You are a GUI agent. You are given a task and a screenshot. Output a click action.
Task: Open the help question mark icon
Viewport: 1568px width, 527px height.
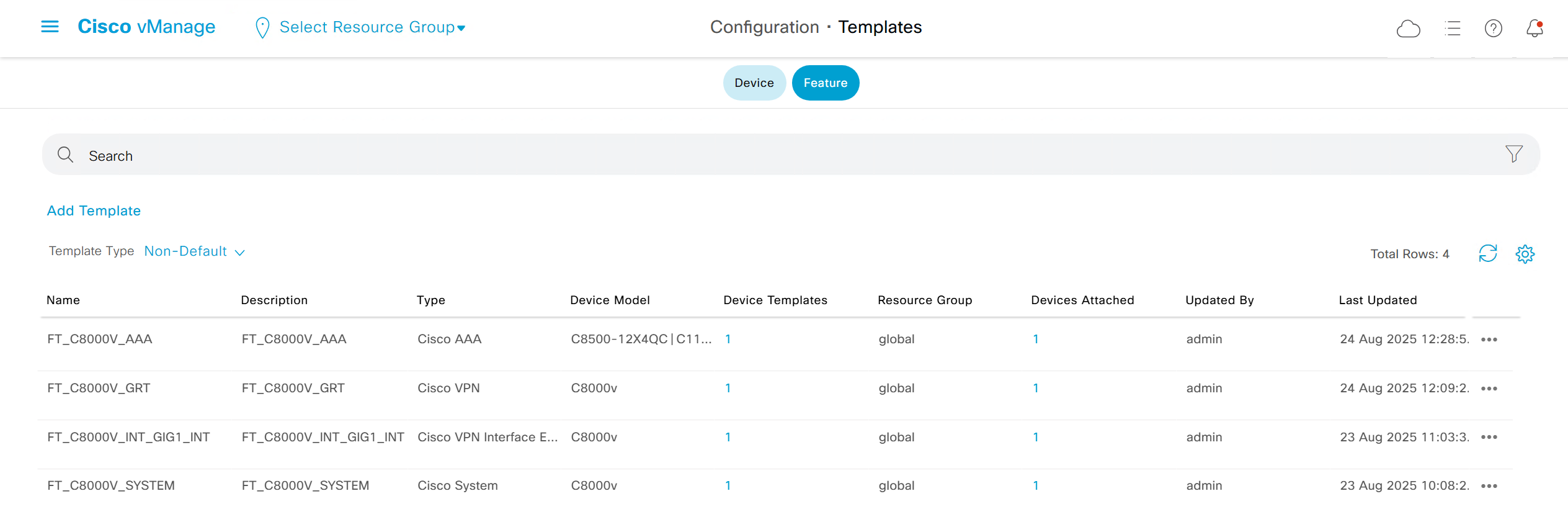point(1493,29)
